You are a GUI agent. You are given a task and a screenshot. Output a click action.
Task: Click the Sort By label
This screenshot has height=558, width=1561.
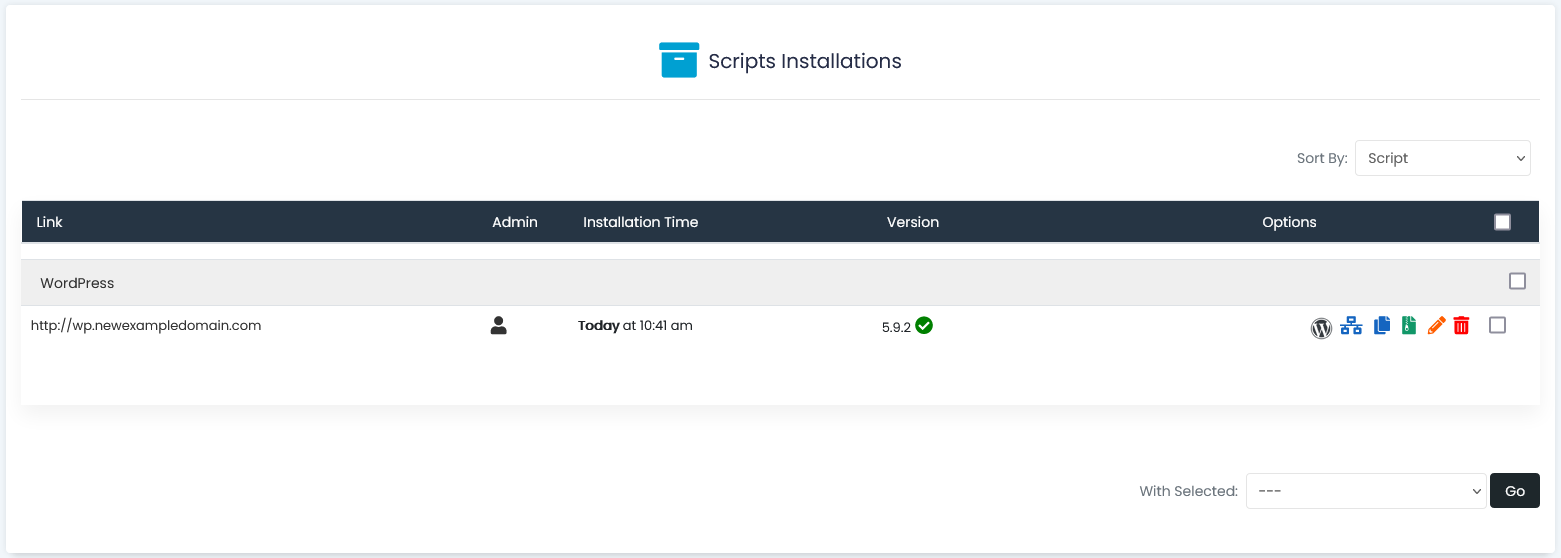click(x=1322, y=158)
